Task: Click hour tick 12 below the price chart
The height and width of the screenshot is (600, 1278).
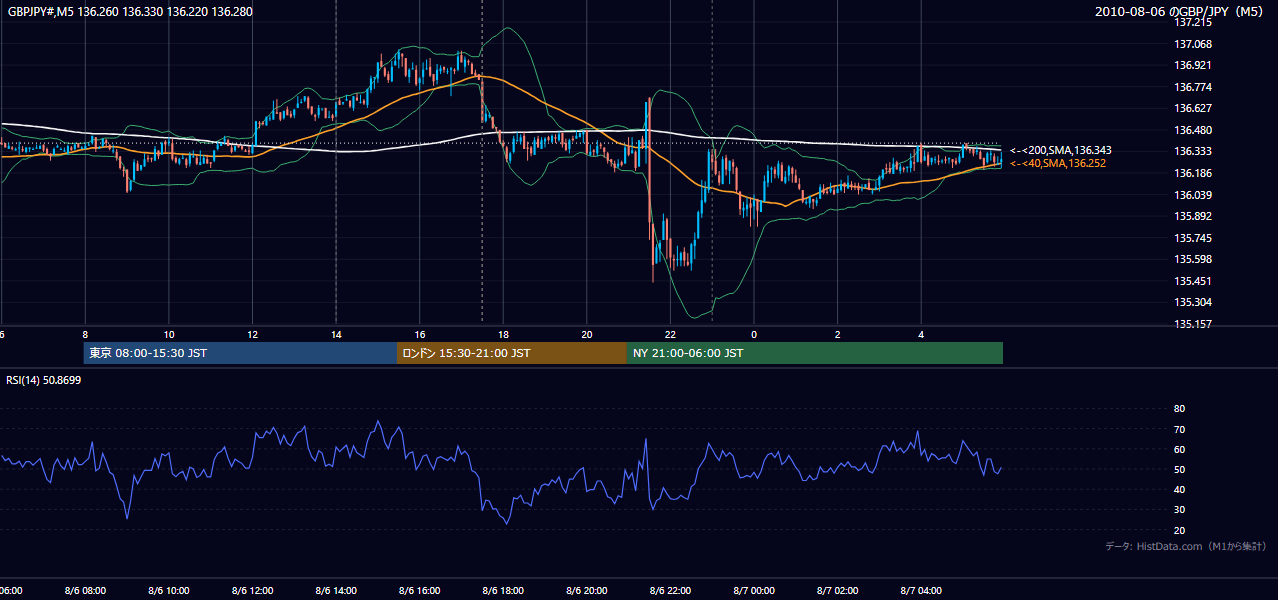Action: [x=252, y=334]
